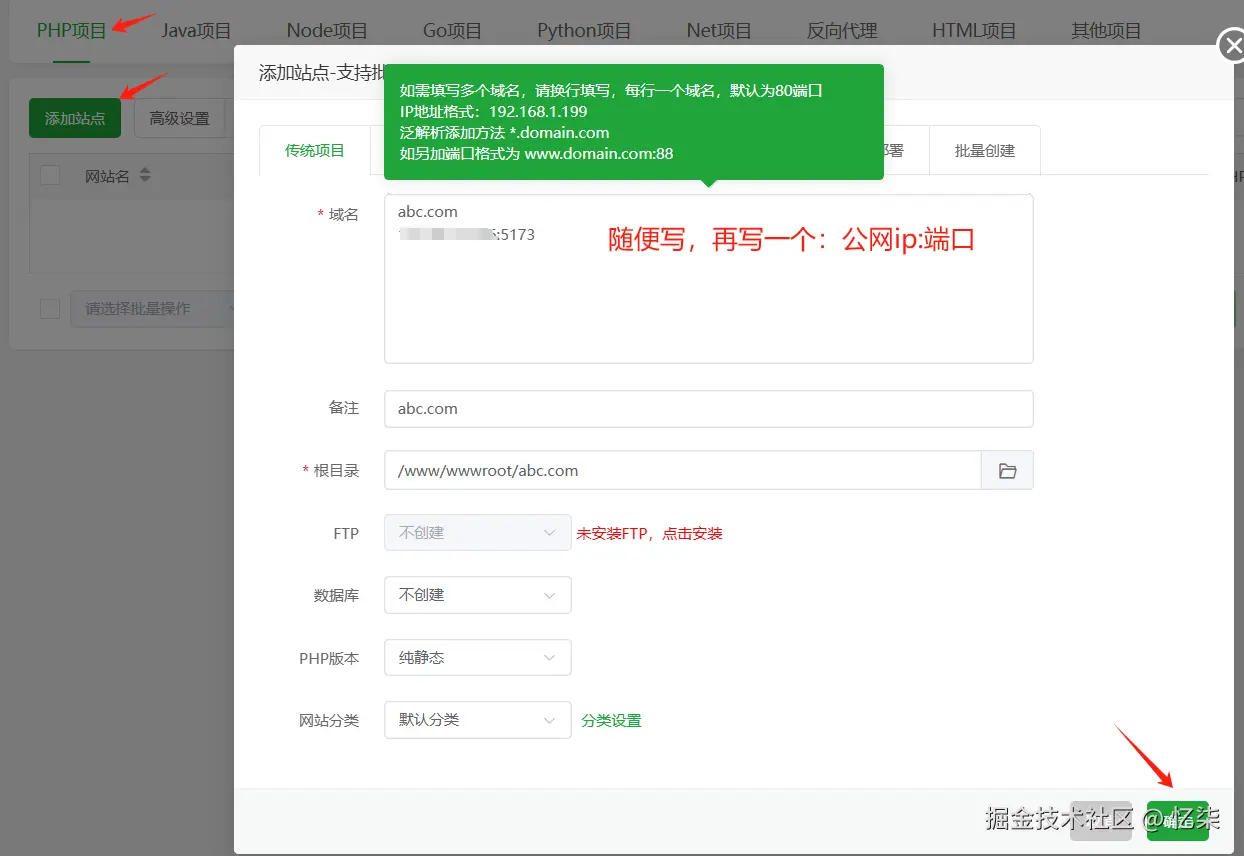This screenshot has height=856, width=1244.
Task: Click the 高级设置 button
Action: click(180, 118)
